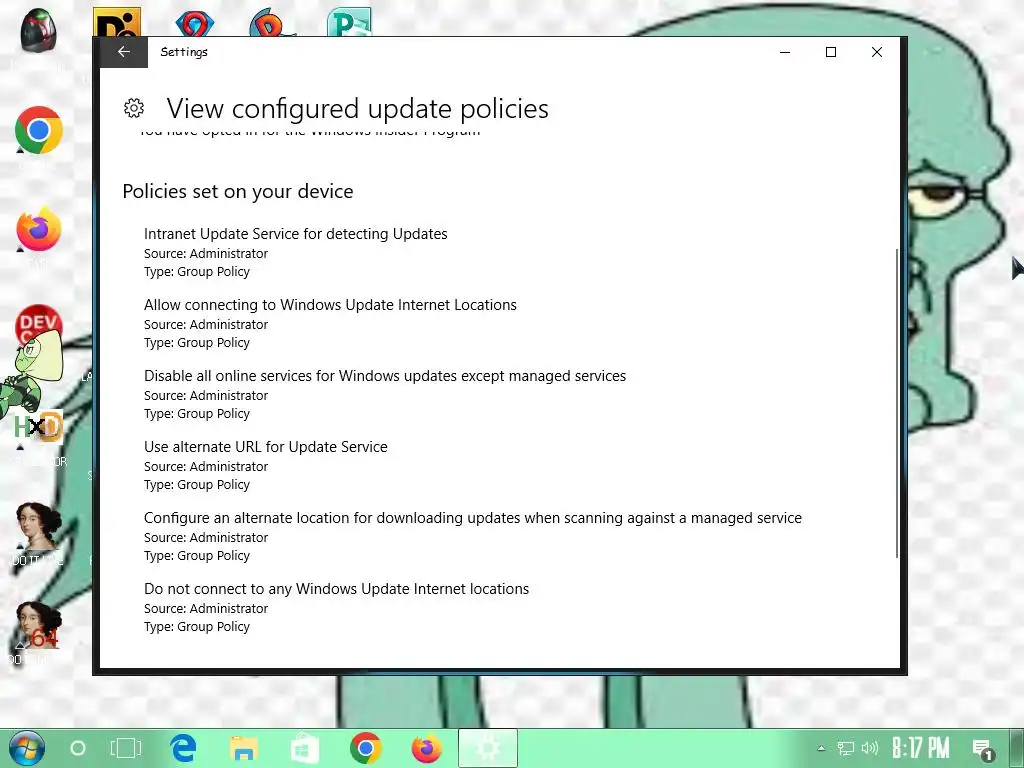Select 'Do not connect to any Windows Update' policy

[336, 589]
